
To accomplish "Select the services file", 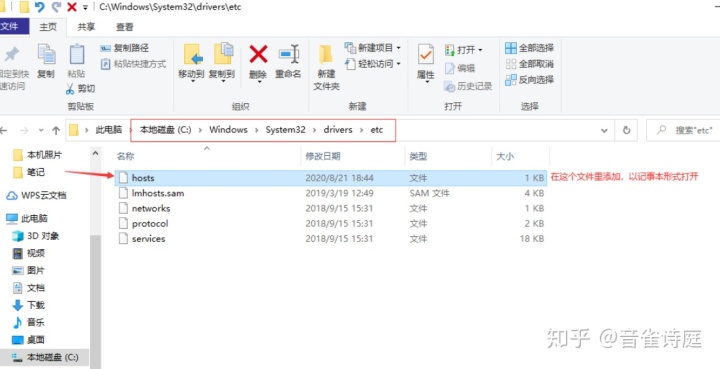I will [331, 239].
